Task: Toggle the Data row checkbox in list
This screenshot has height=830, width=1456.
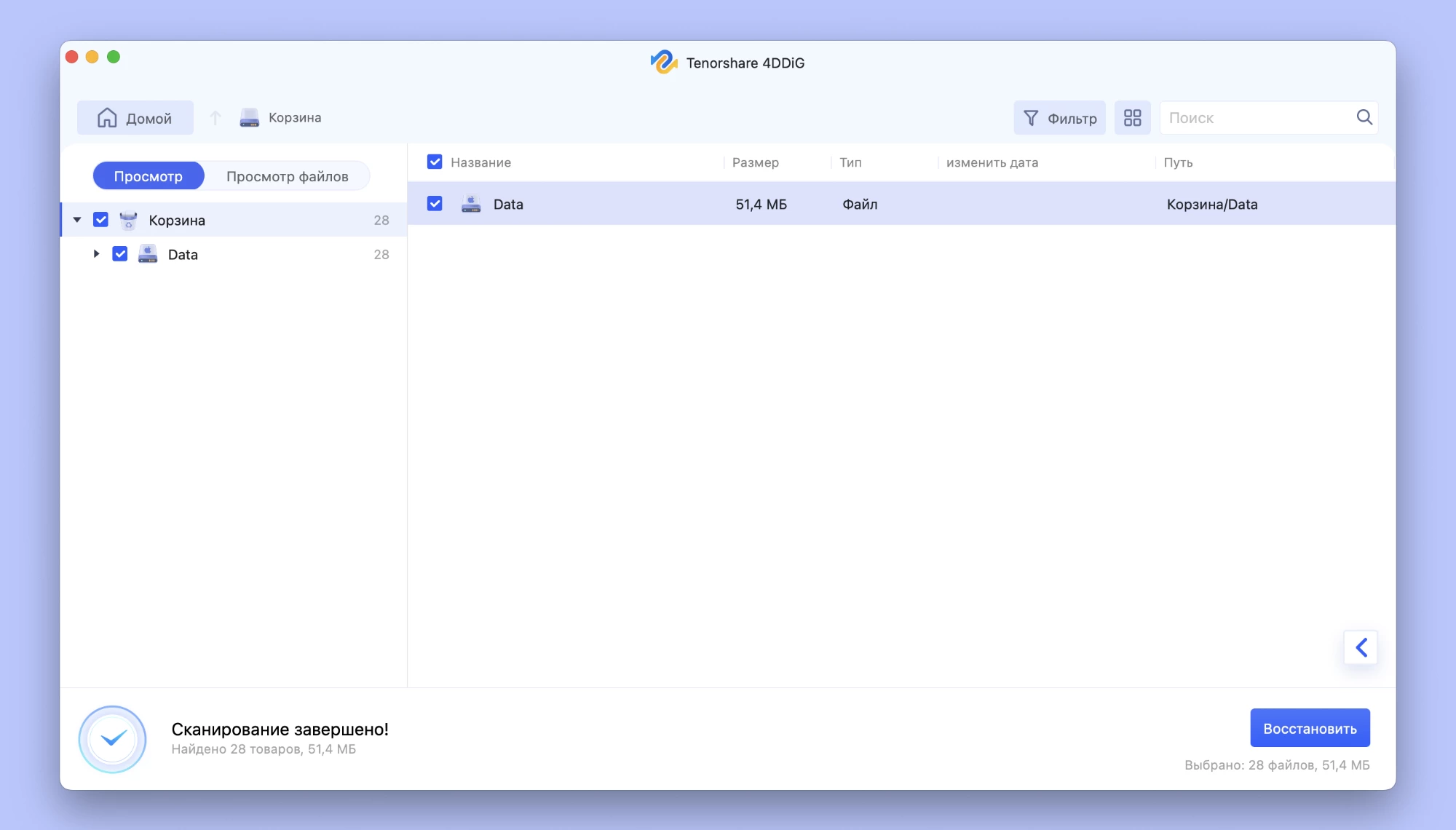Action: (x=435, y=204)
